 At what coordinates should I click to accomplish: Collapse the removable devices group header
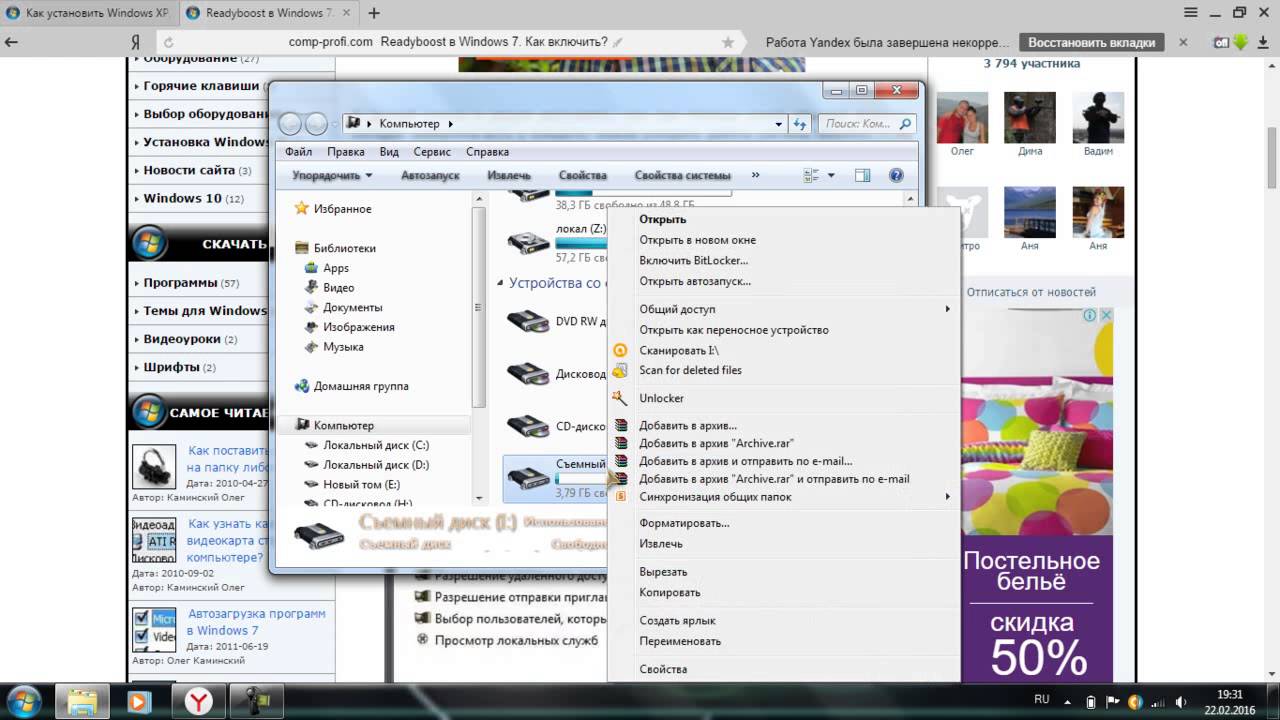500,283
